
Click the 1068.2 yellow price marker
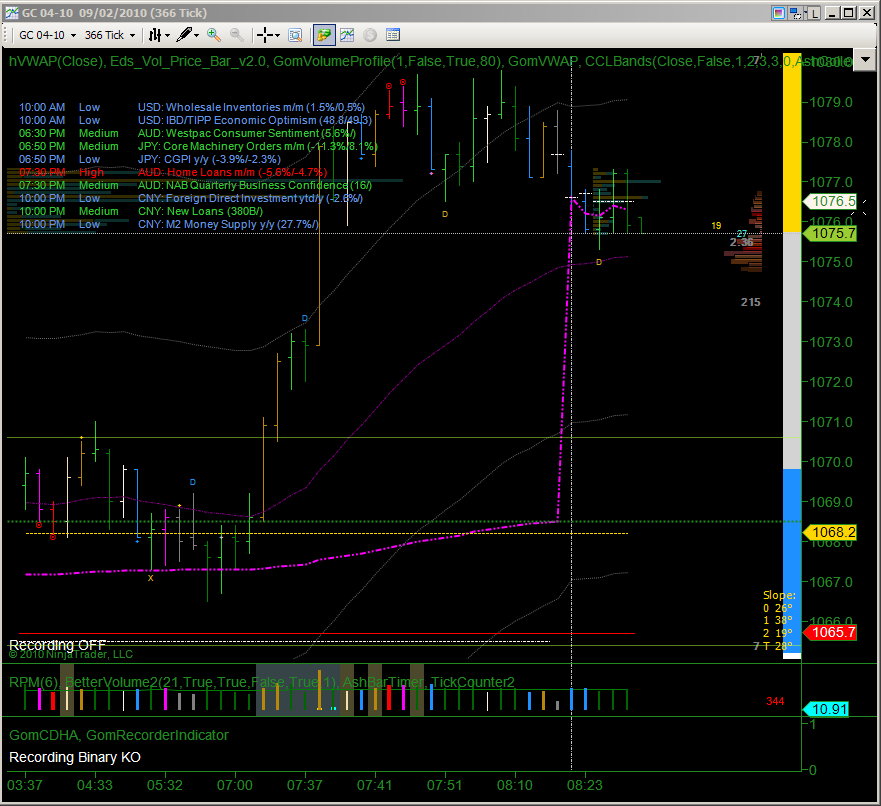point(830,532)
